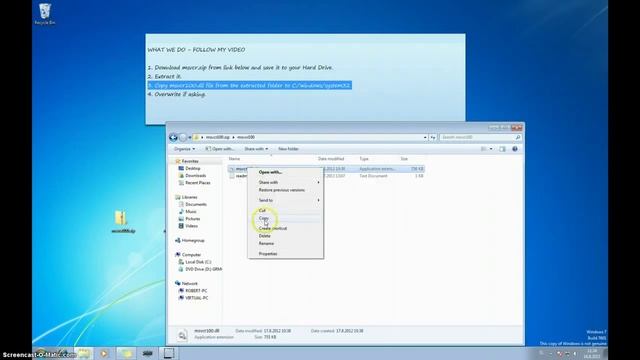Select Network in the navigation pane
640x360 pixels.
tap(189, 284)
